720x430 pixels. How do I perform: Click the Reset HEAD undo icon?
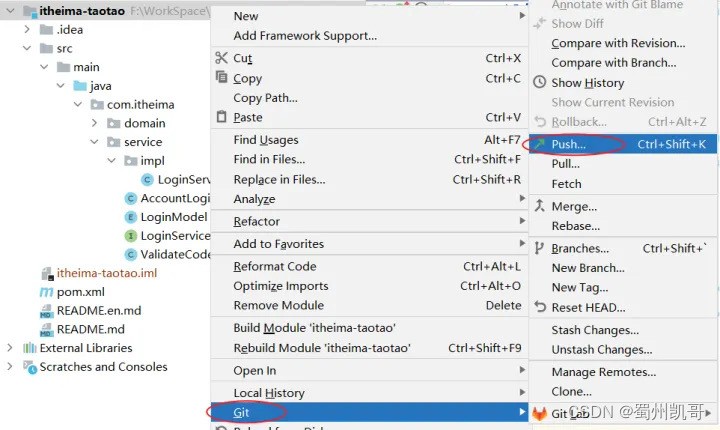coord(540,307)
